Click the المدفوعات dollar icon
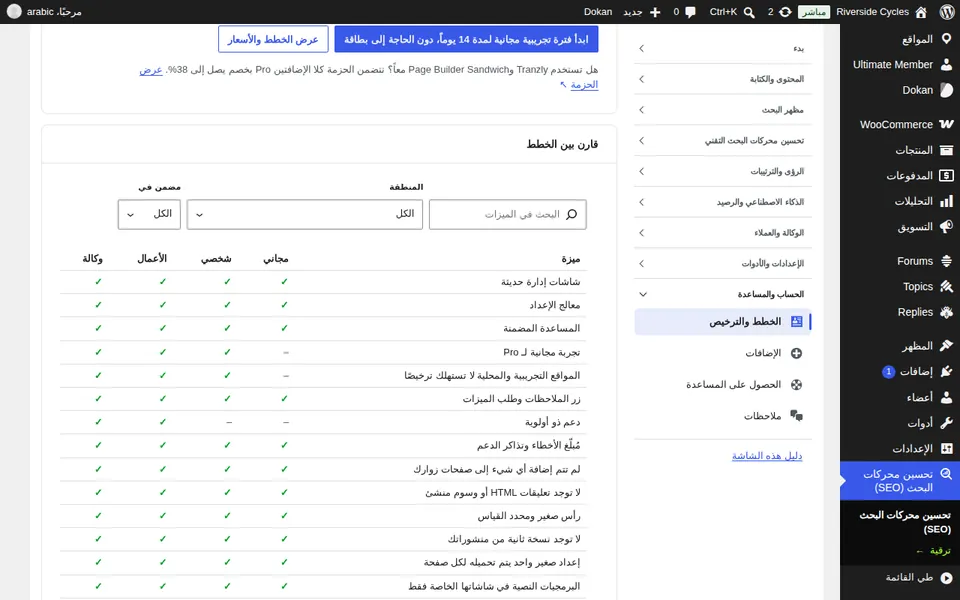 [946, 176]
